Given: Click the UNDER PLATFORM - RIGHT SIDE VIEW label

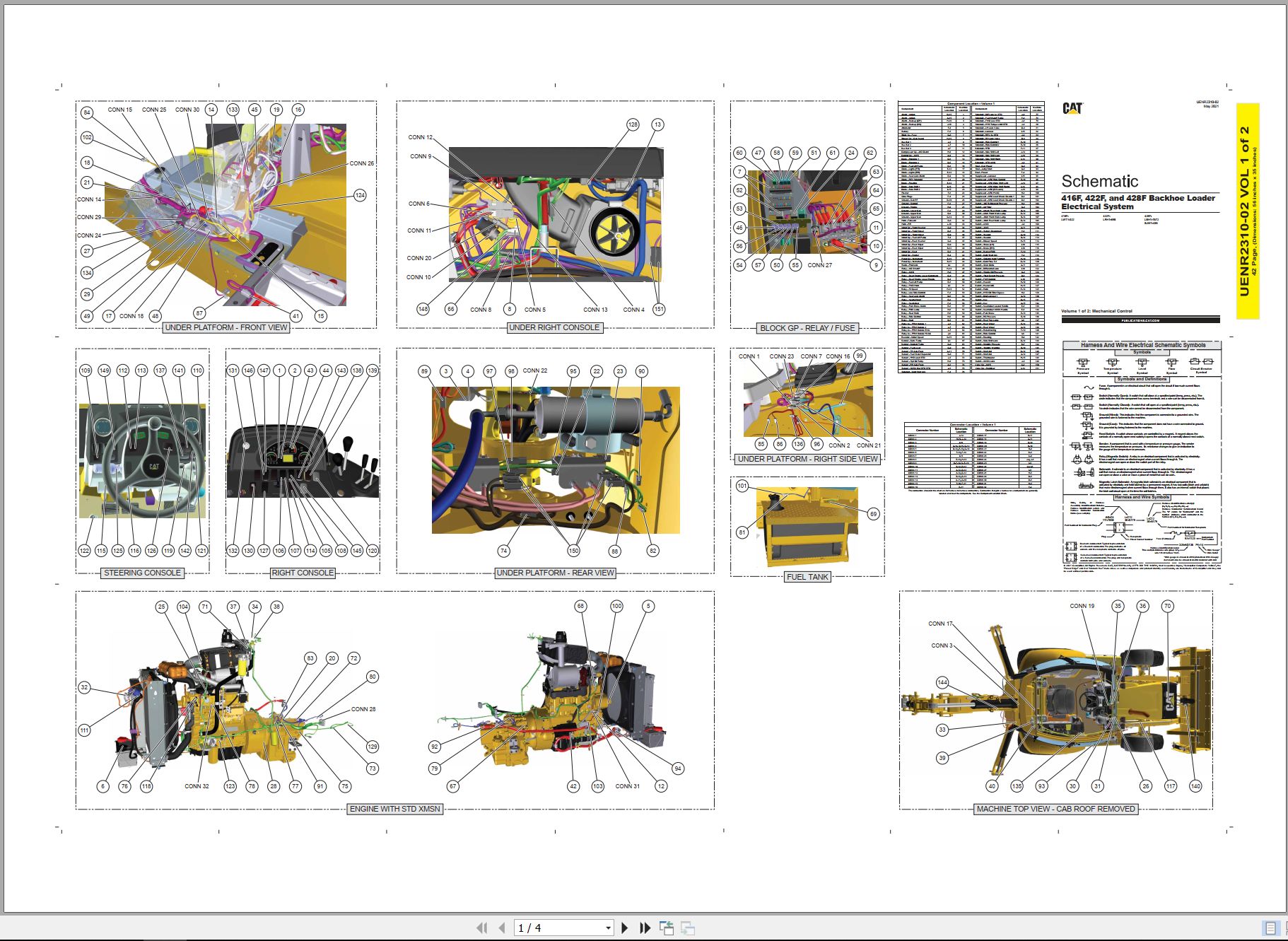Looking at the screenshot, I should tap(807, 459).
